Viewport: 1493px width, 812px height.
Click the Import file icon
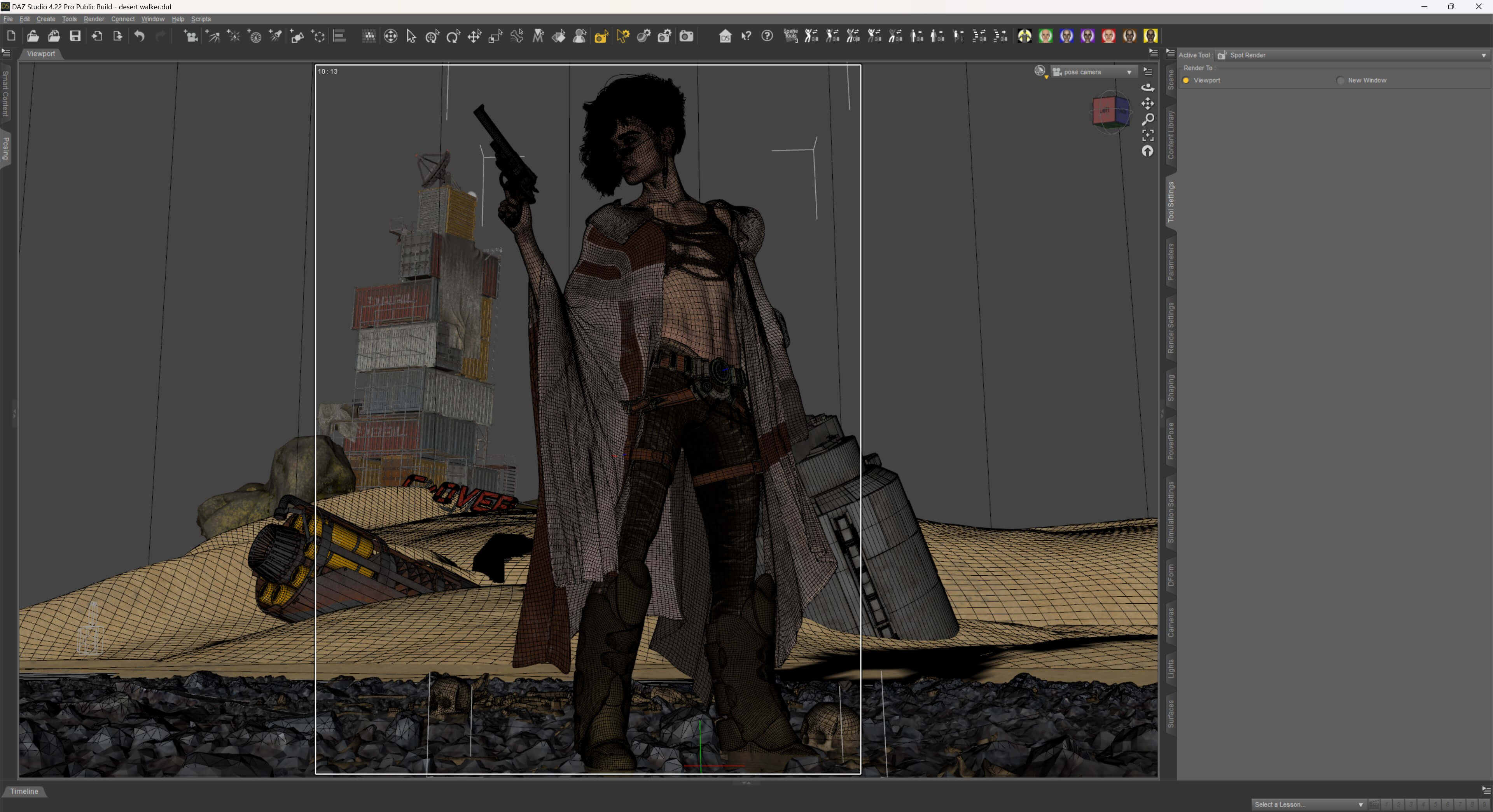[x=97, y=36]
